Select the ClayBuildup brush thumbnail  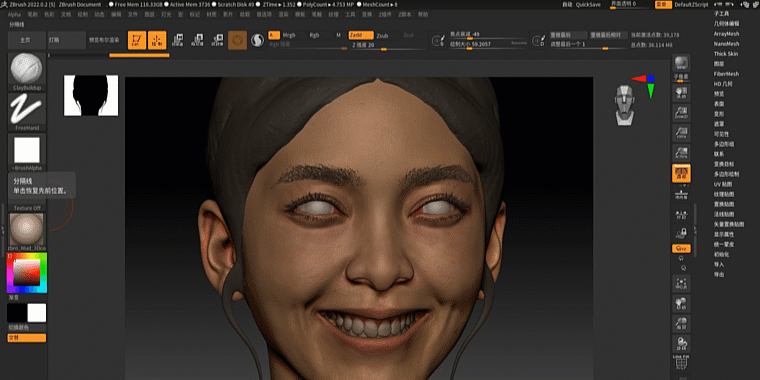pyautogui.click(x=27, y=69)
